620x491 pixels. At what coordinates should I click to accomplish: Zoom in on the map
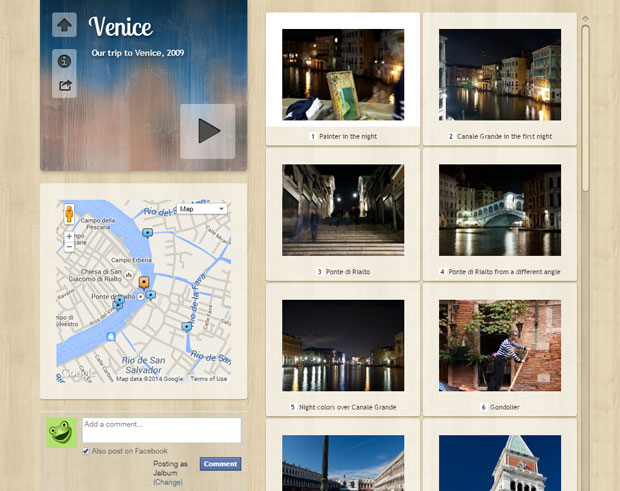69,236
